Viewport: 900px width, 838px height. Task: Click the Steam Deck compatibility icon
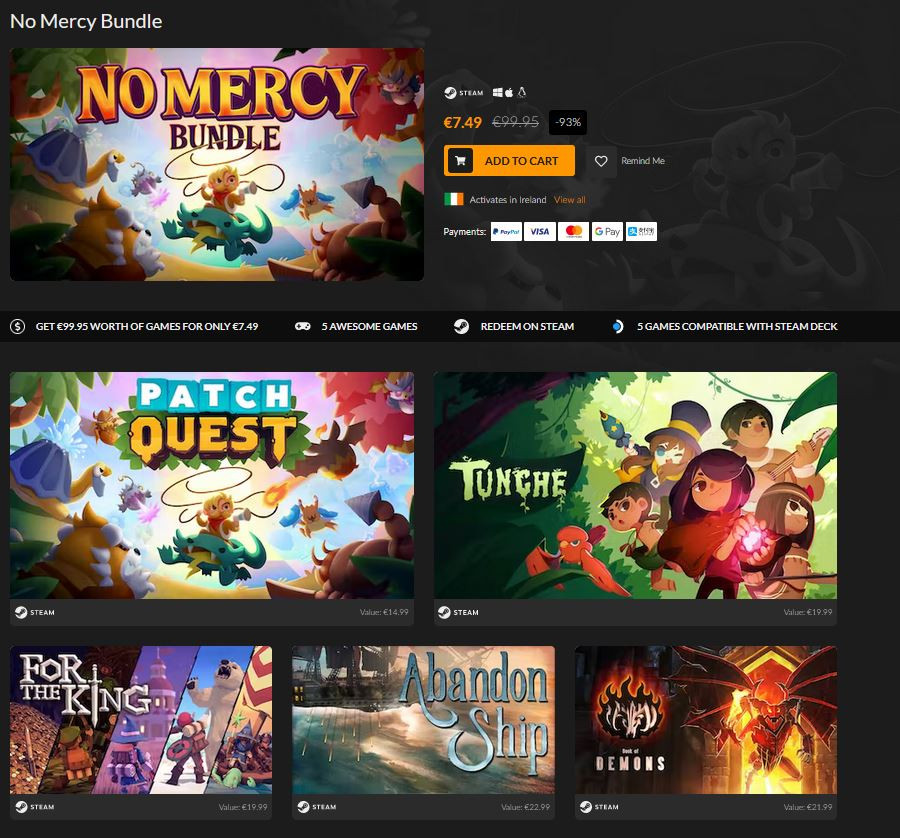(618, 327)
